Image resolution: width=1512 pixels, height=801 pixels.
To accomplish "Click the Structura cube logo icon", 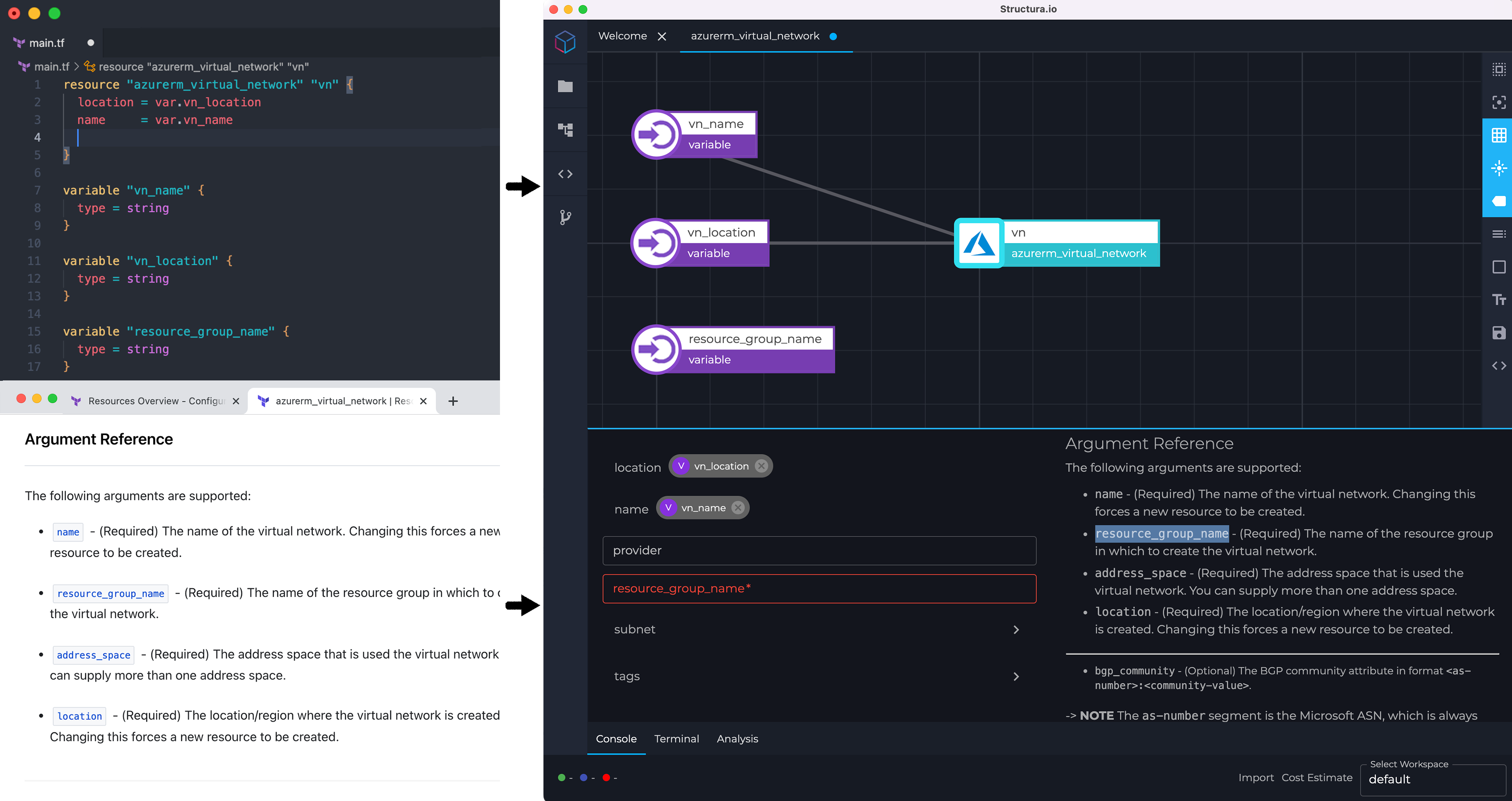I will [x=565, y=42].
